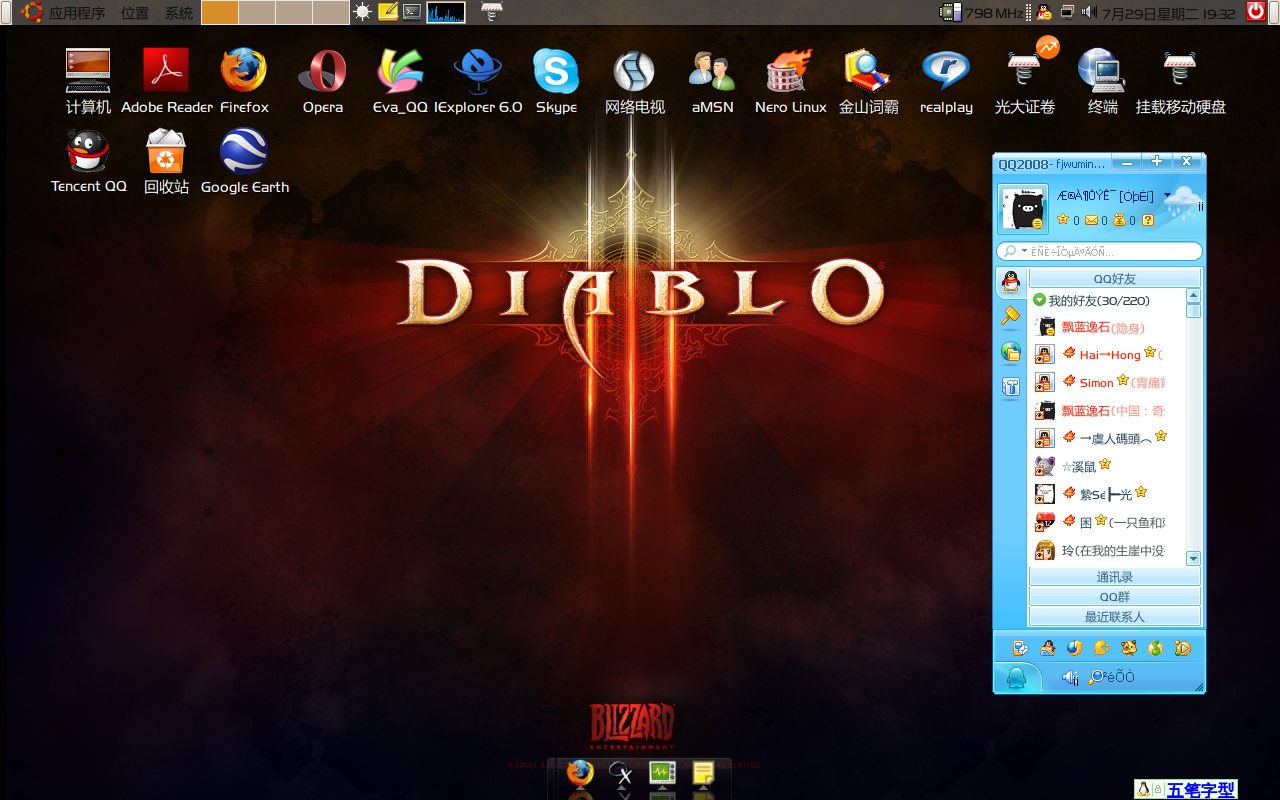Open the 计算机 desktop icon
Screen dimensions: 1280x800
(88, 82)
